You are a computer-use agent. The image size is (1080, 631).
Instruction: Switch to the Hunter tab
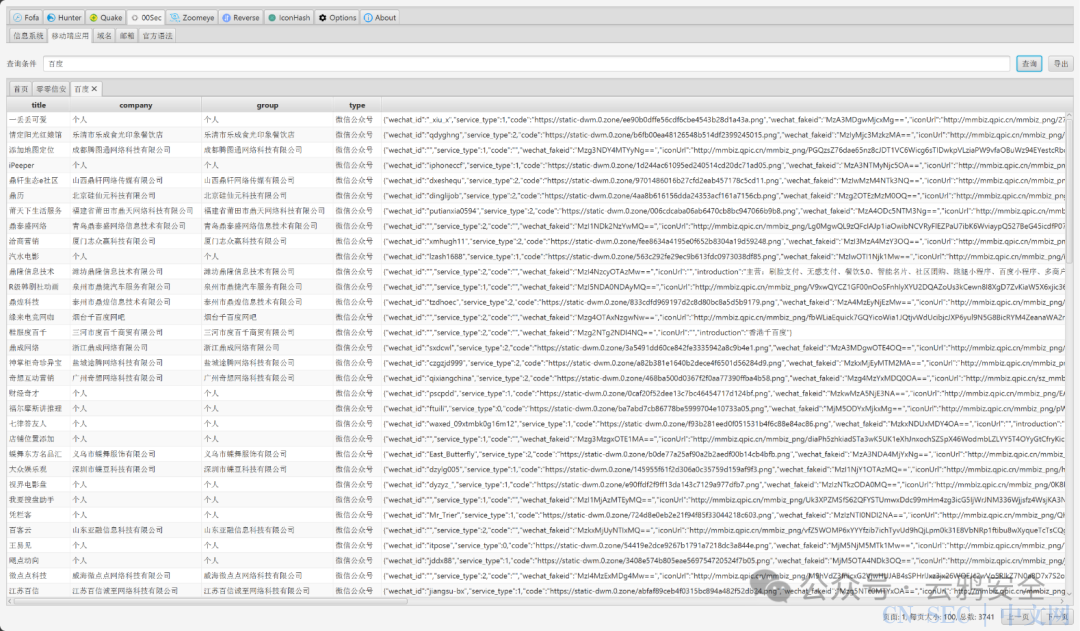click(x=64, y=17)
